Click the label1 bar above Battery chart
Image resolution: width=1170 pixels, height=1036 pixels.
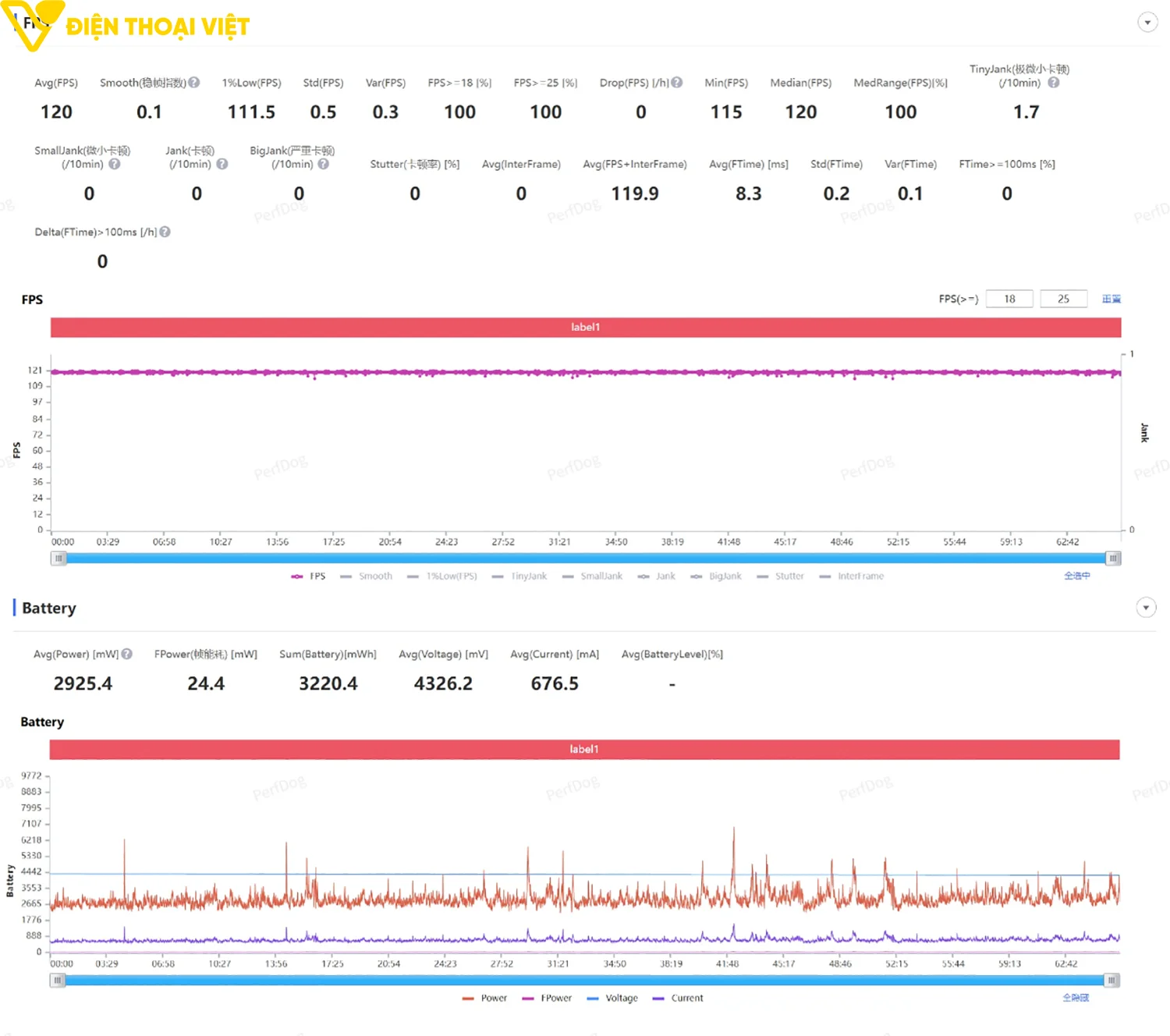584,750
